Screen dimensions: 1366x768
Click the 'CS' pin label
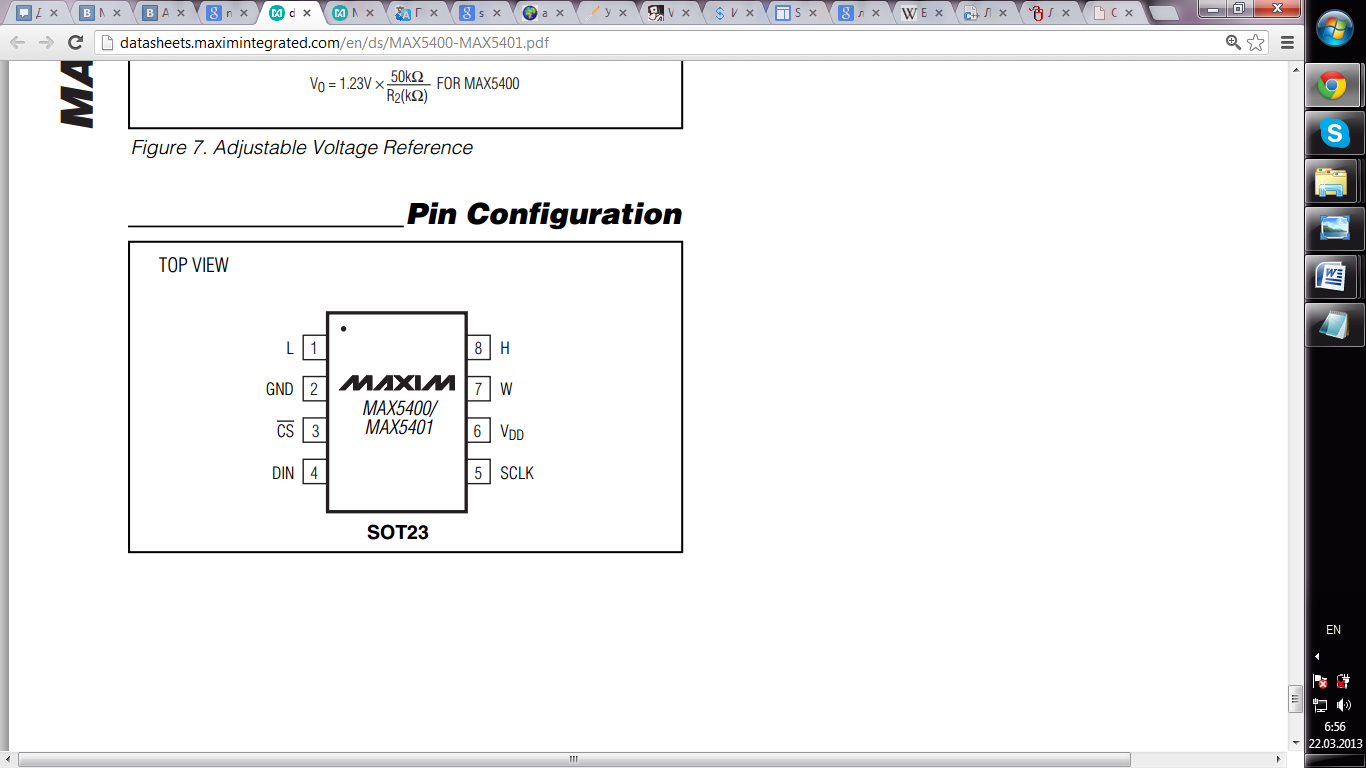(x=286, y=430)
